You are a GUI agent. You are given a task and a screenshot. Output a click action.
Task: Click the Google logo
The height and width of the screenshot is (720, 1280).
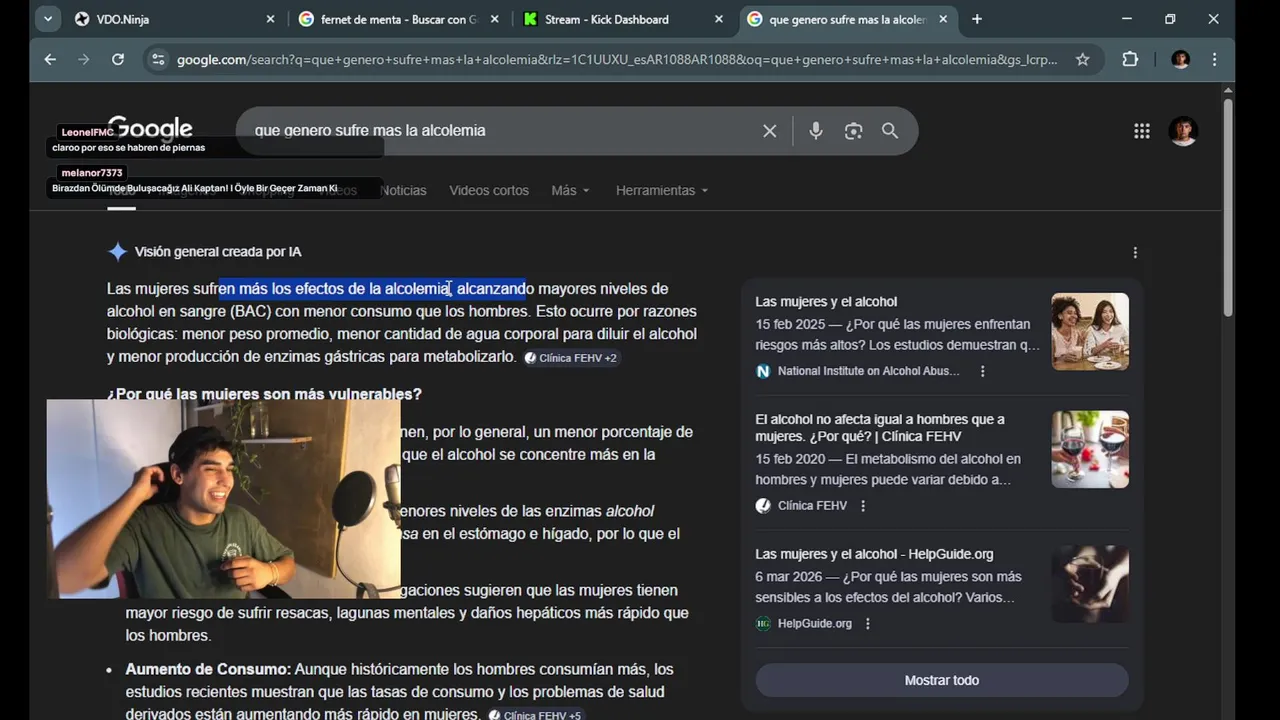click(150, 129)
